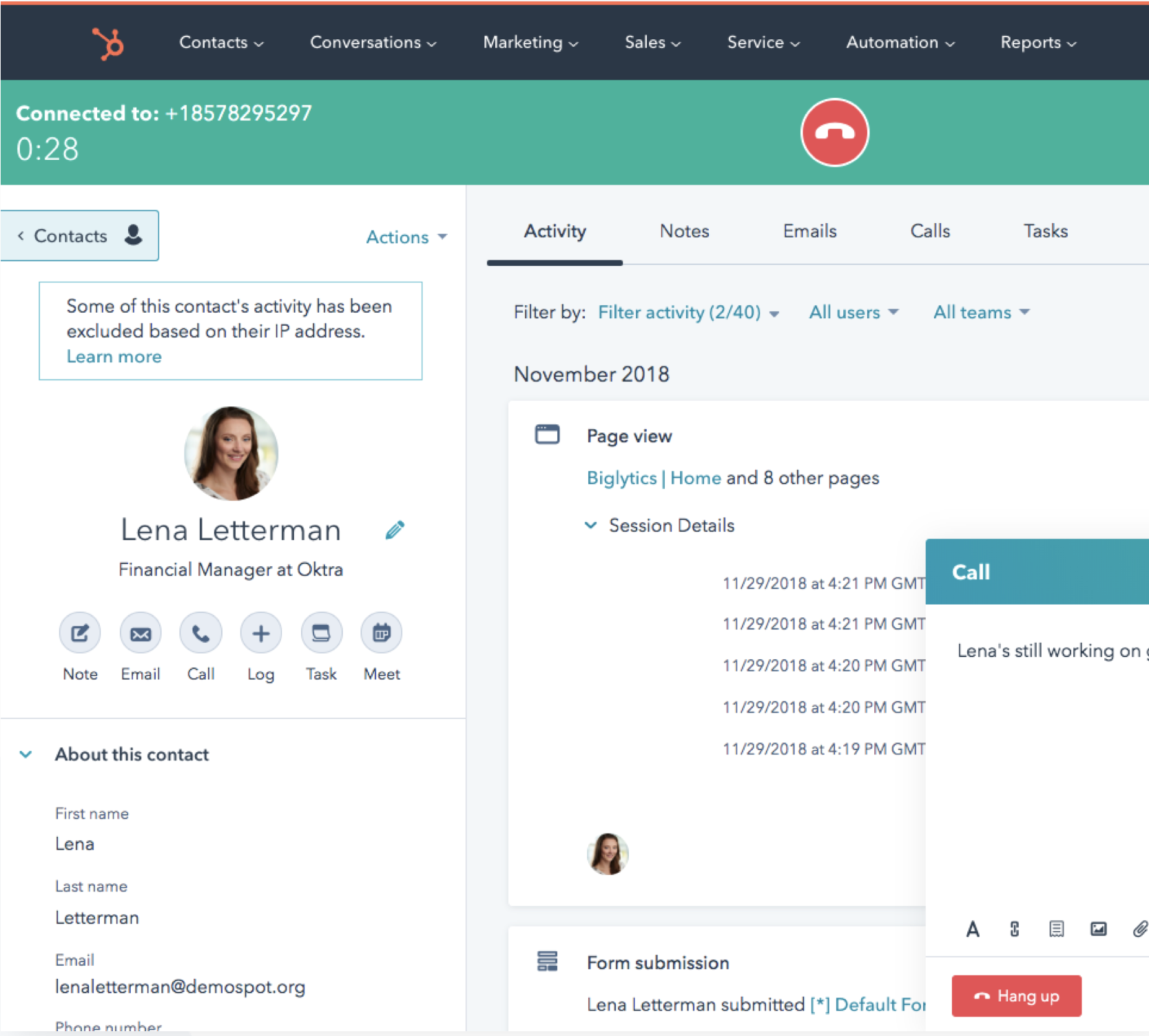Collapse the About this contact section
Screen dimensions: 1149x1036
pos(25,754)
